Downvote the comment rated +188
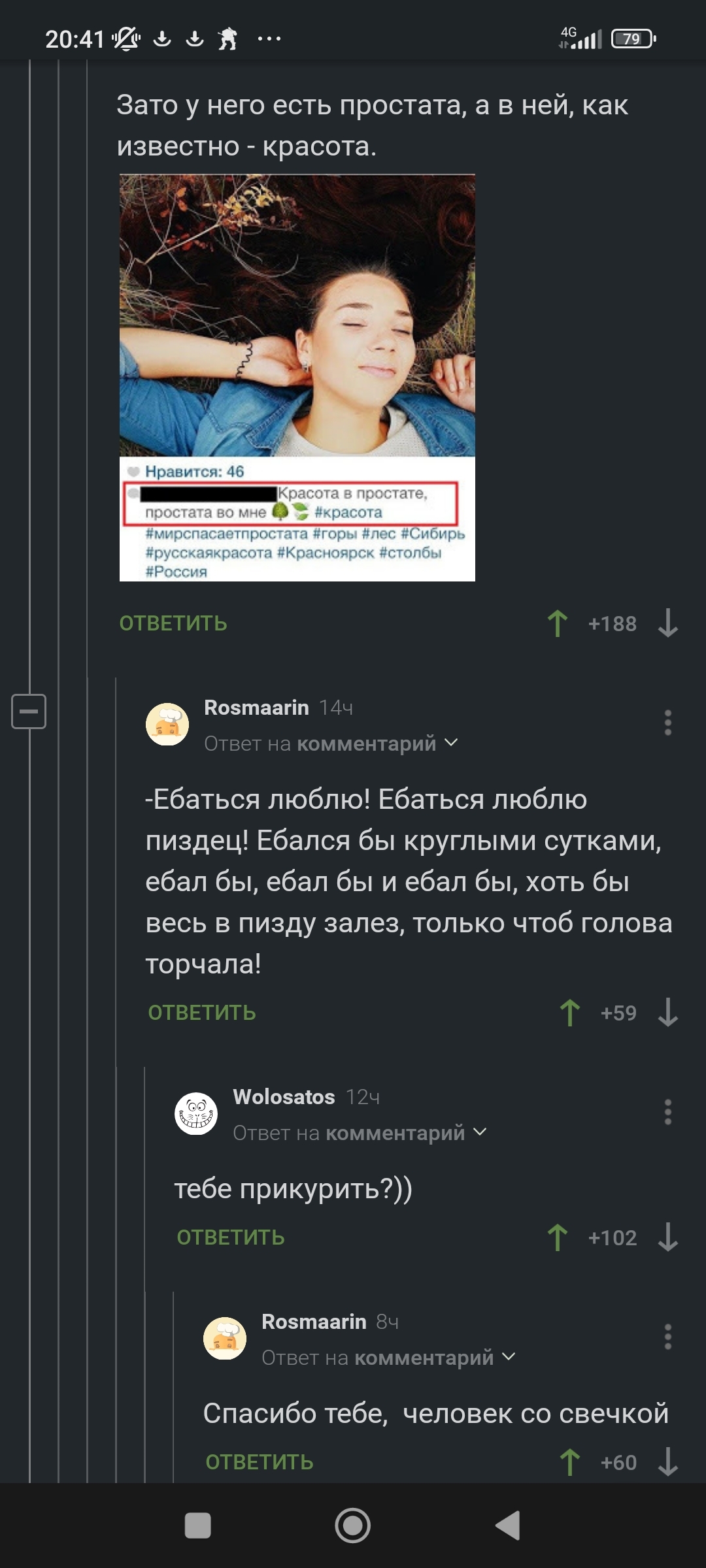Viewport: 706px width, 1568px height. point(667,623)
